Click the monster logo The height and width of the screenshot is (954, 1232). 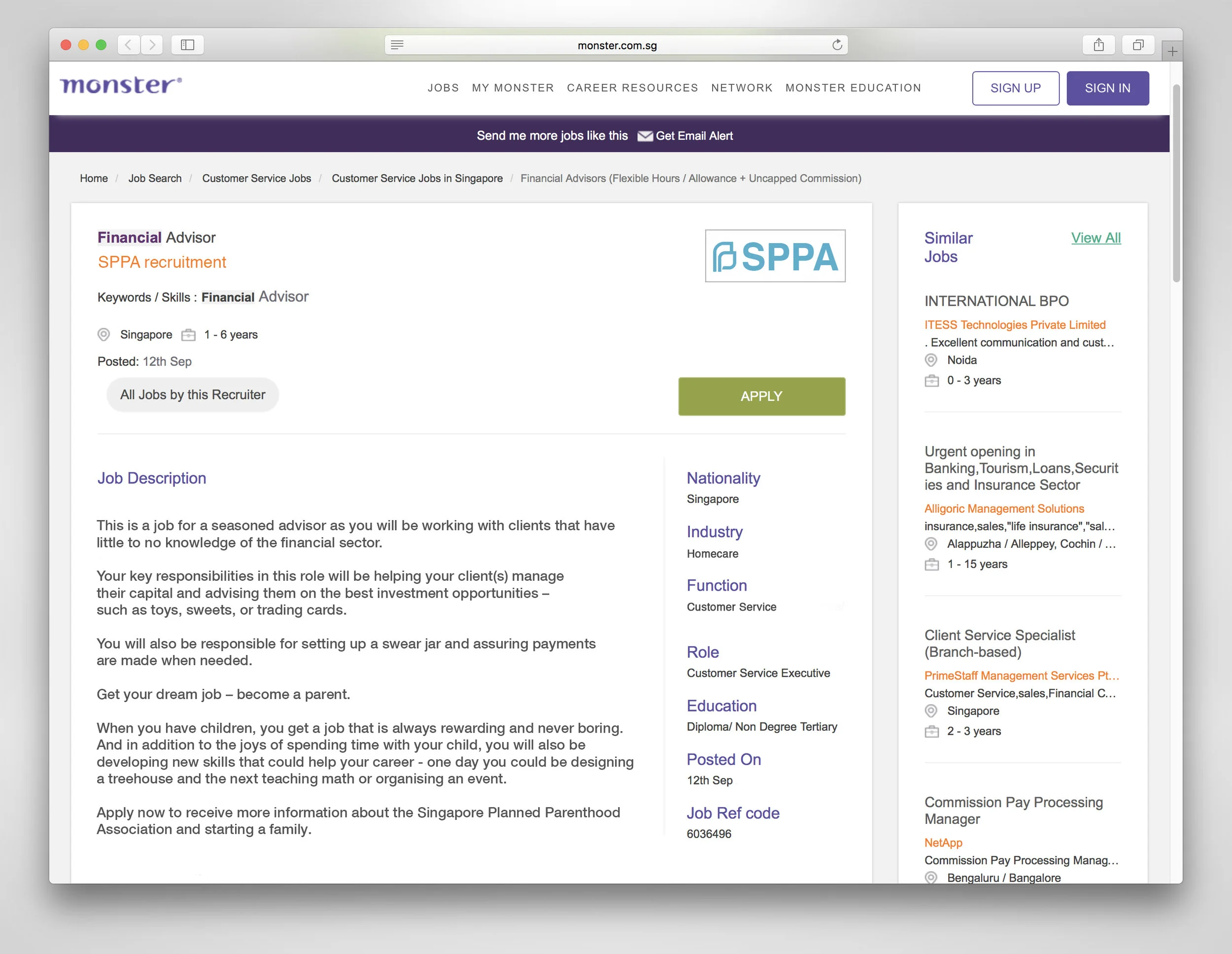121,85
